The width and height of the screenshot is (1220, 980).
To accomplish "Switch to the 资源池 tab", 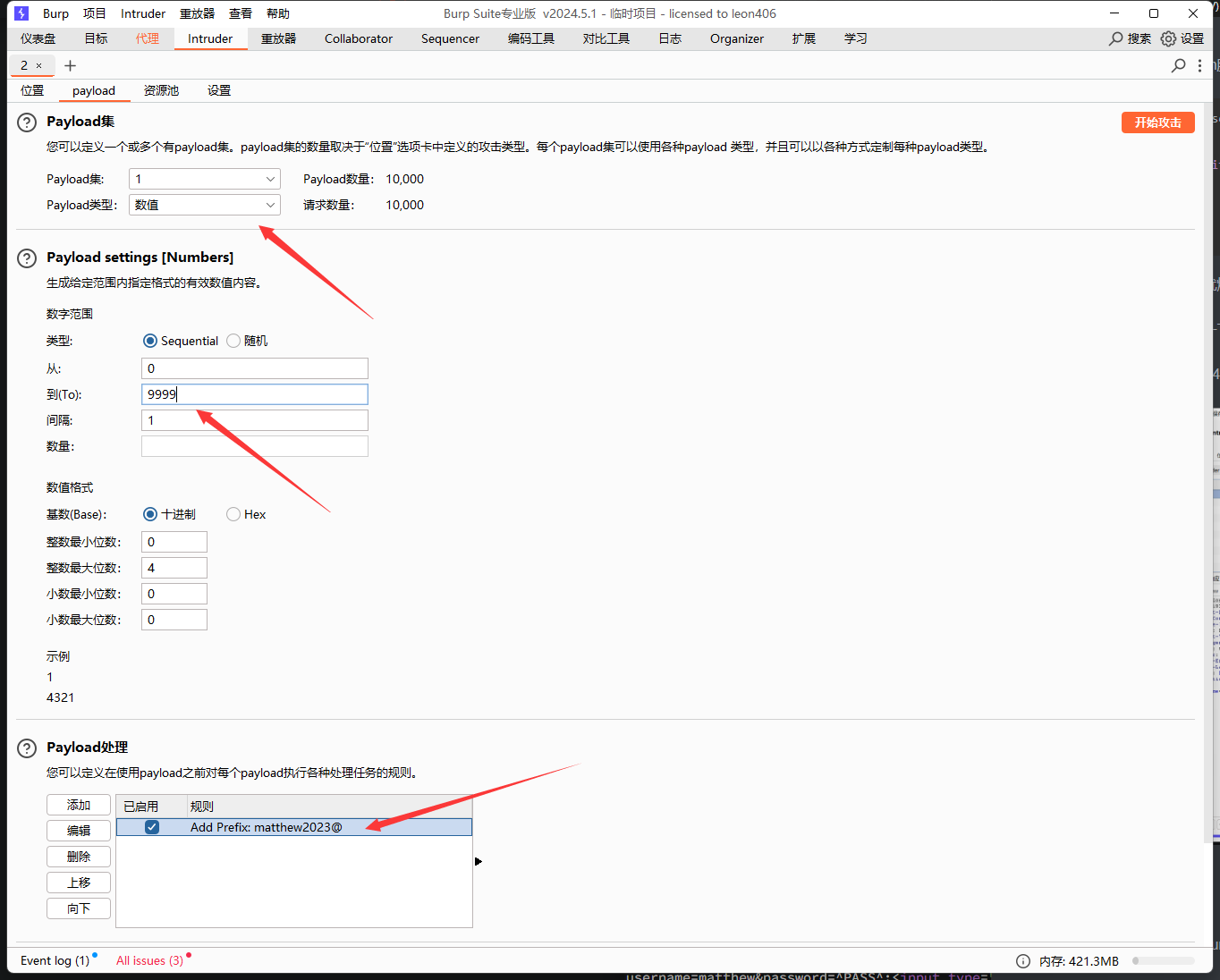I will pos(161,90).
